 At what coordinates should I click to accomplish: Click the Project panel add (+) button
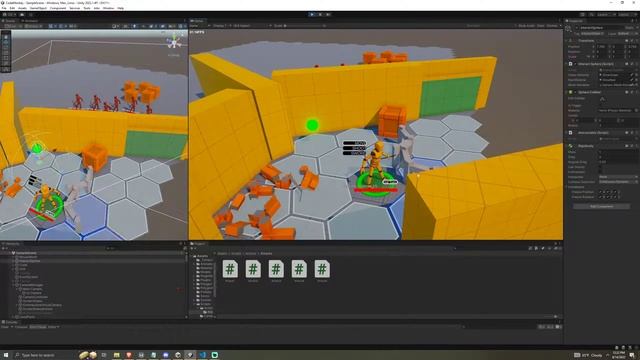193,248
